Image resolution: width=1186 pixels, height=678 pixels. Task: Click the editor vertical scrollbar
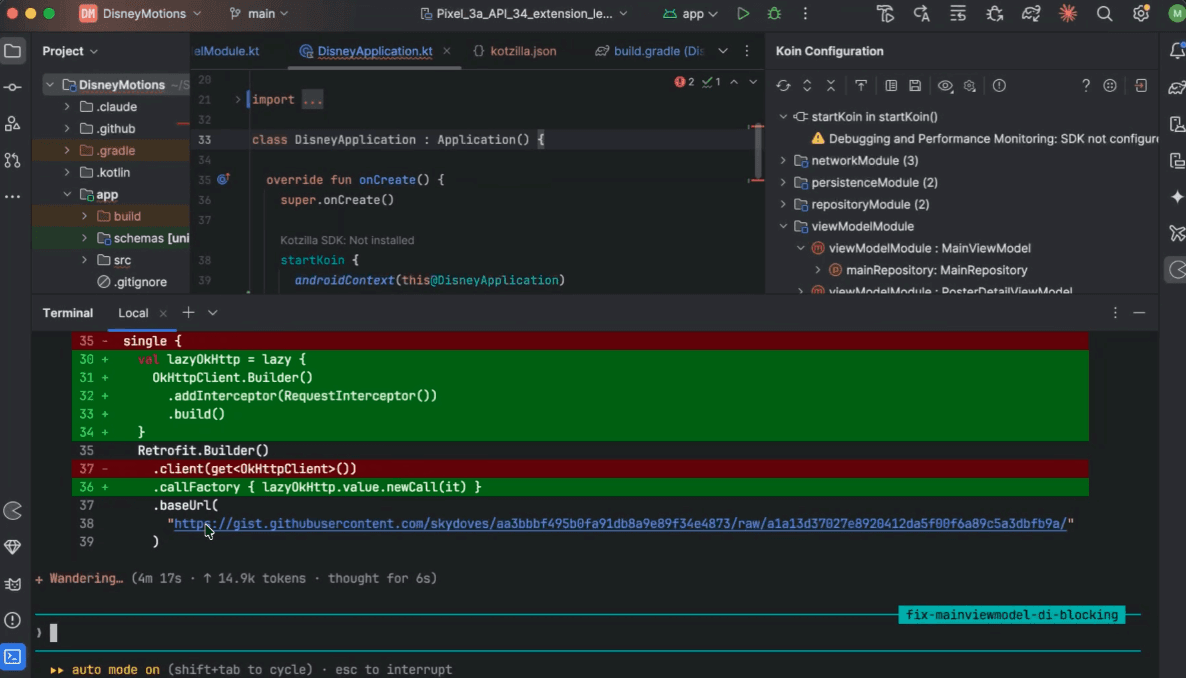pyautogui.click(x=757, y=150)
